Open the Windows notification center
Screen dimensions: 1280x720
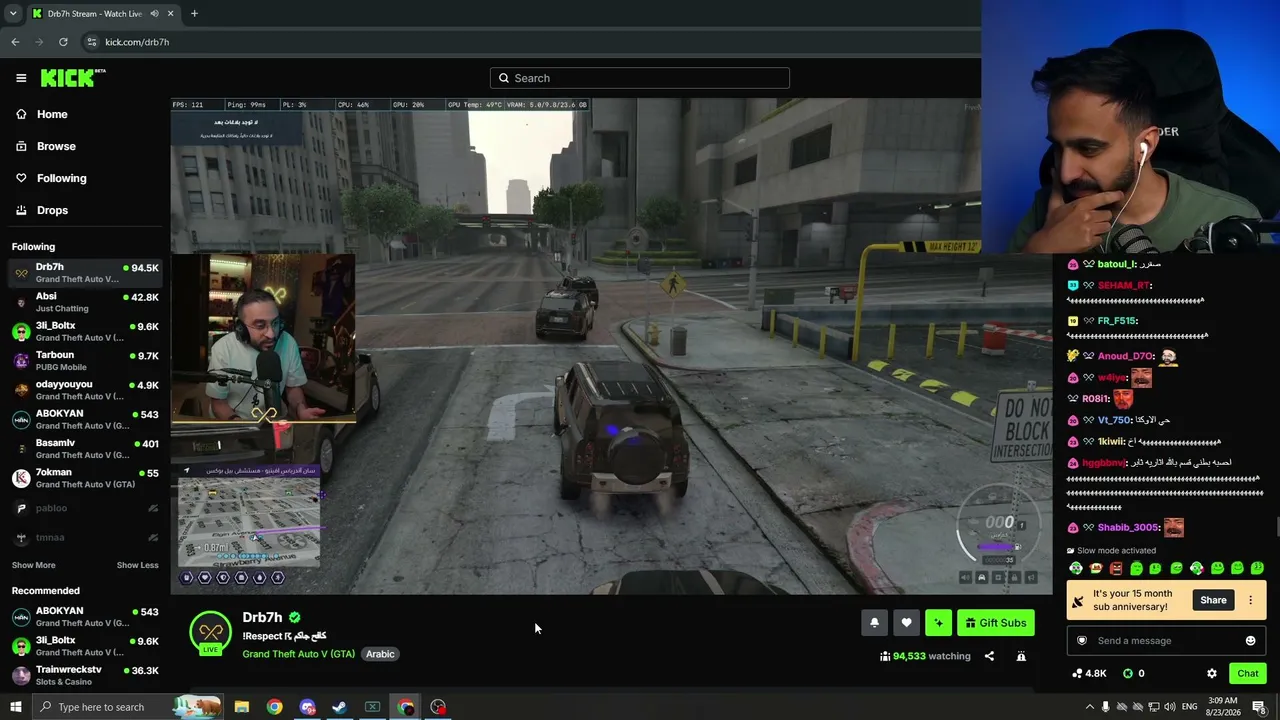point(1259,707)
